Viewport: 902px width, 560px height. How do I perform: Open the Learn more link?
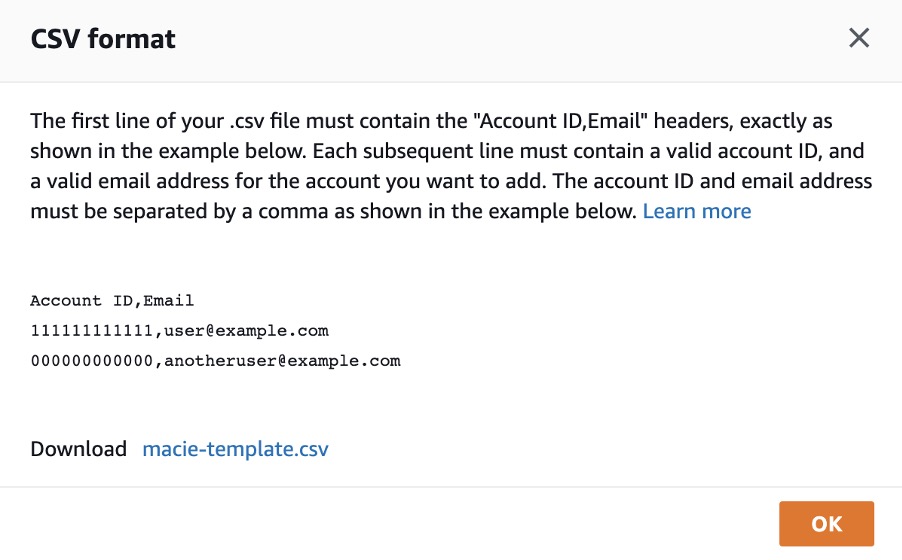coord(696,211)
